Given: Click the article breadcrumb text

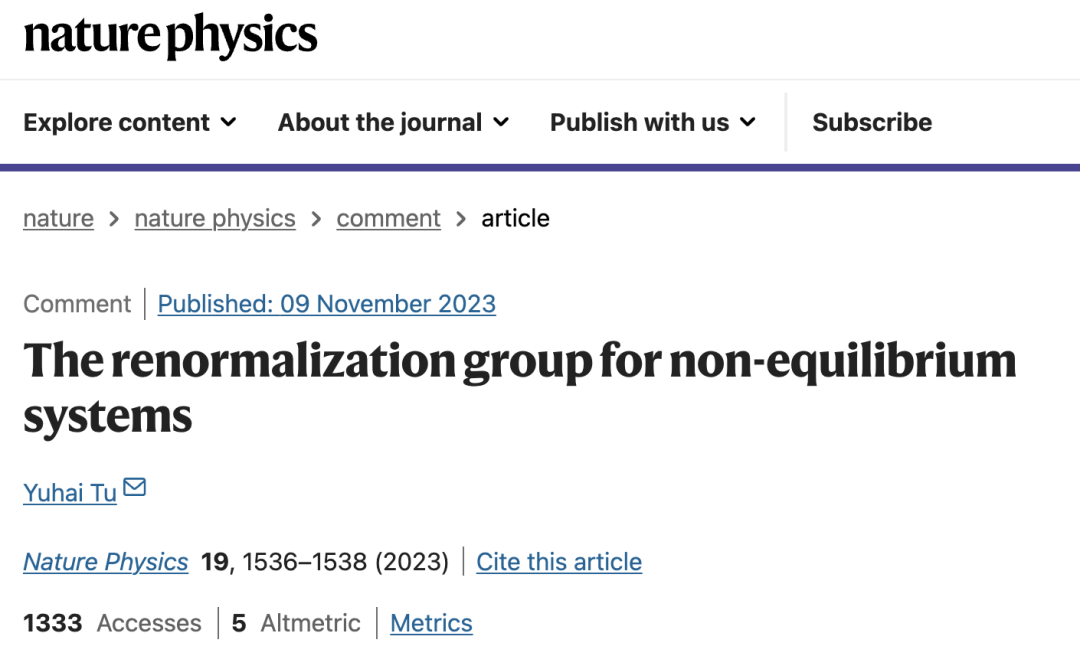Looking at the screenshot, I should coord(515,218).
